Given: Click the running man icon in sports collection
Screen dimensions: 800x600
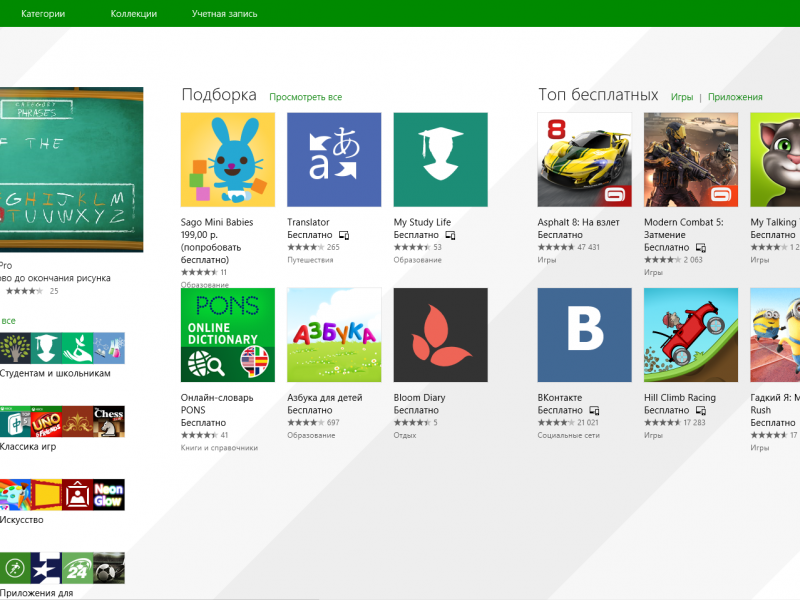Looking at the screenshot, I should point(15,568).
